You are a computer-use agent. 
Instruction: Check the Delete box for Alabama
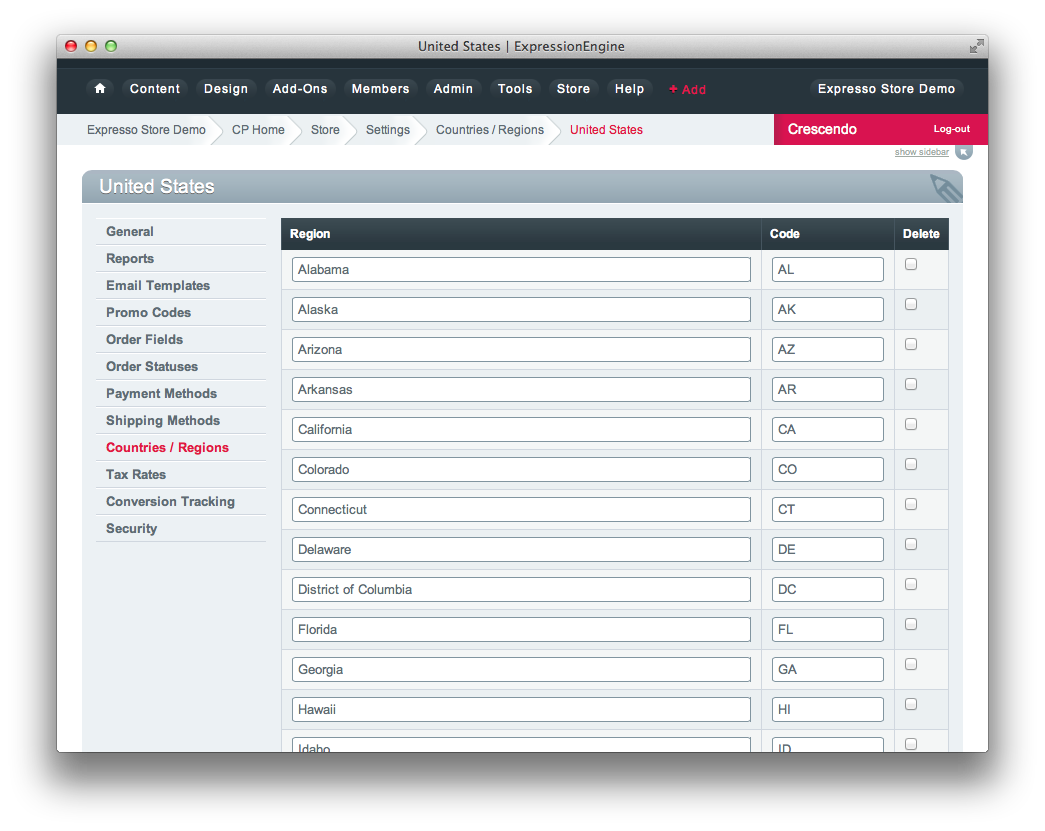pos(911,264)
